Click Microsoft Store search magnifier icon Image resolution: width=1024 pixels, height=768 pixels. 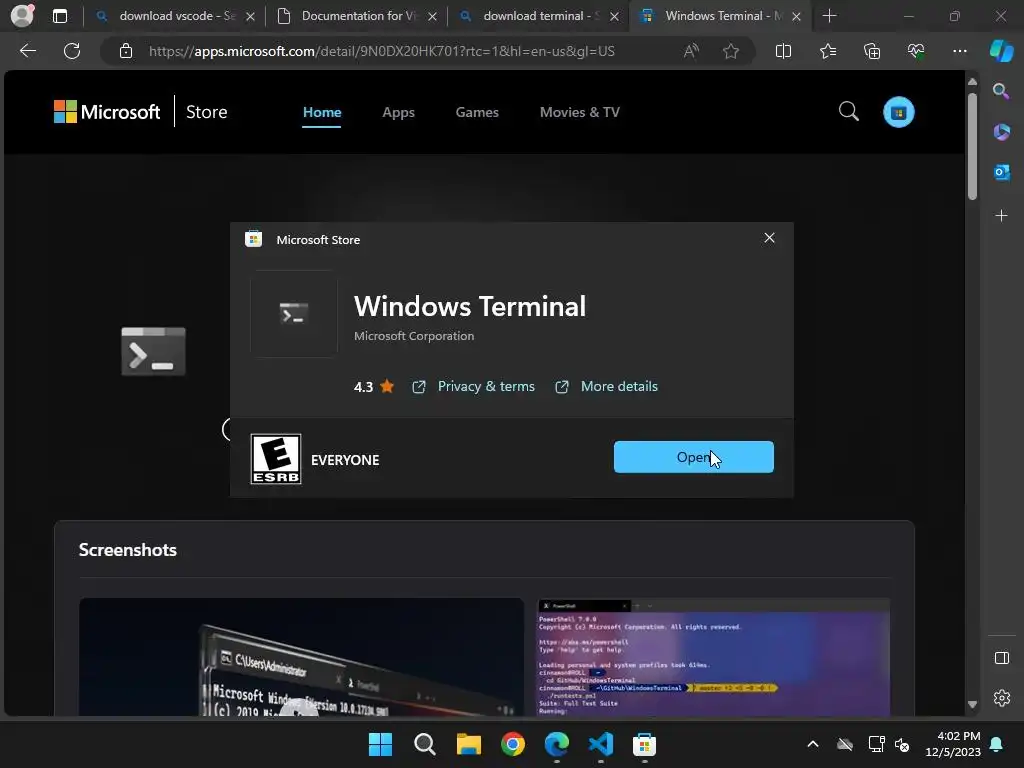click(x=848, y=112)
